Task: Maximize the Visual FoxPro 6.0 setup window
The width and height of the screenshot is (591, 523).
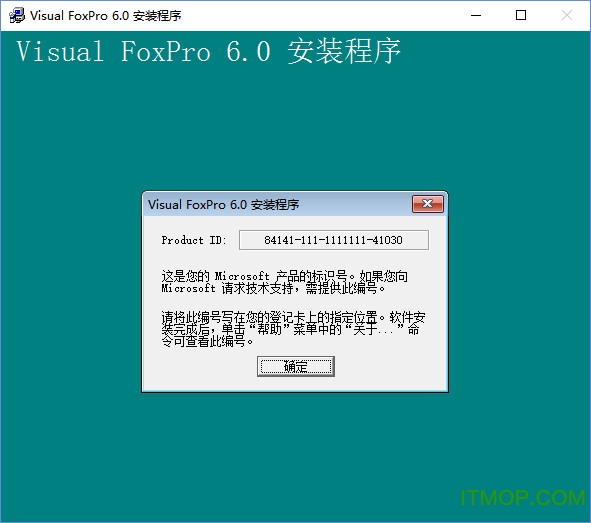Action: (521, 15)
